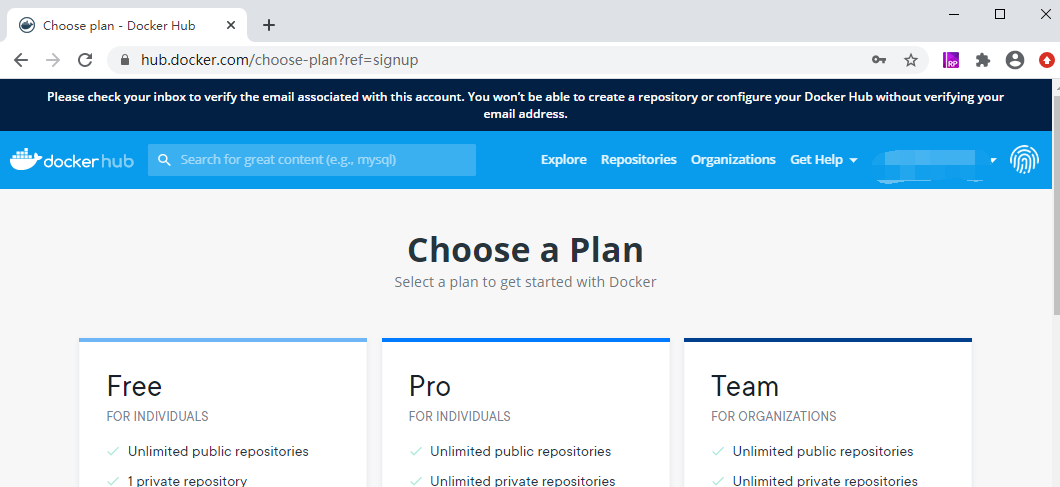
Task: Open saved passwords key icon
Action: point(879,60)
